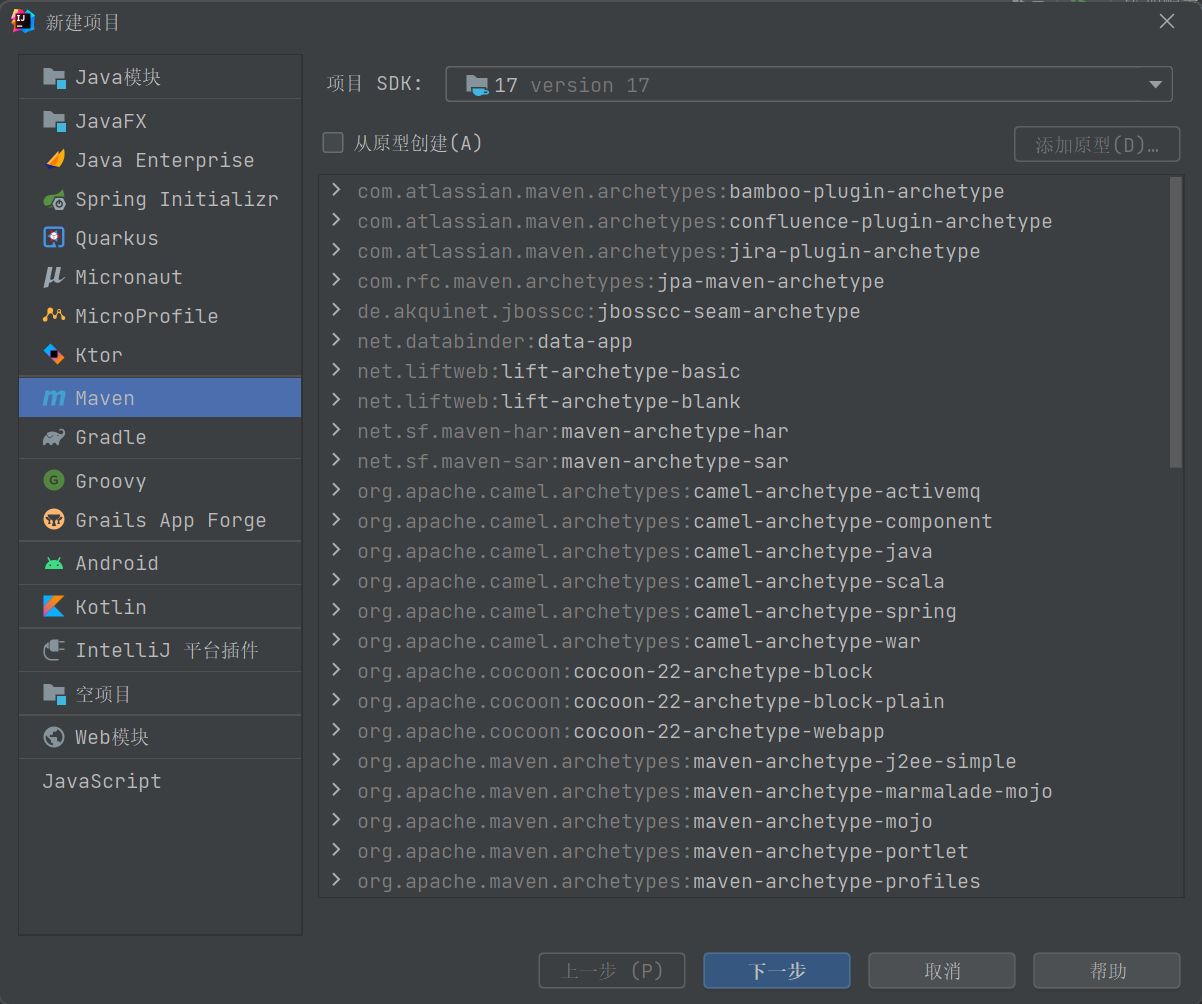The width and height of the screenshot is (1202, 1004).
Task: Click the Android robot icon
Action: pyautogui.click(x=54, y=564)
